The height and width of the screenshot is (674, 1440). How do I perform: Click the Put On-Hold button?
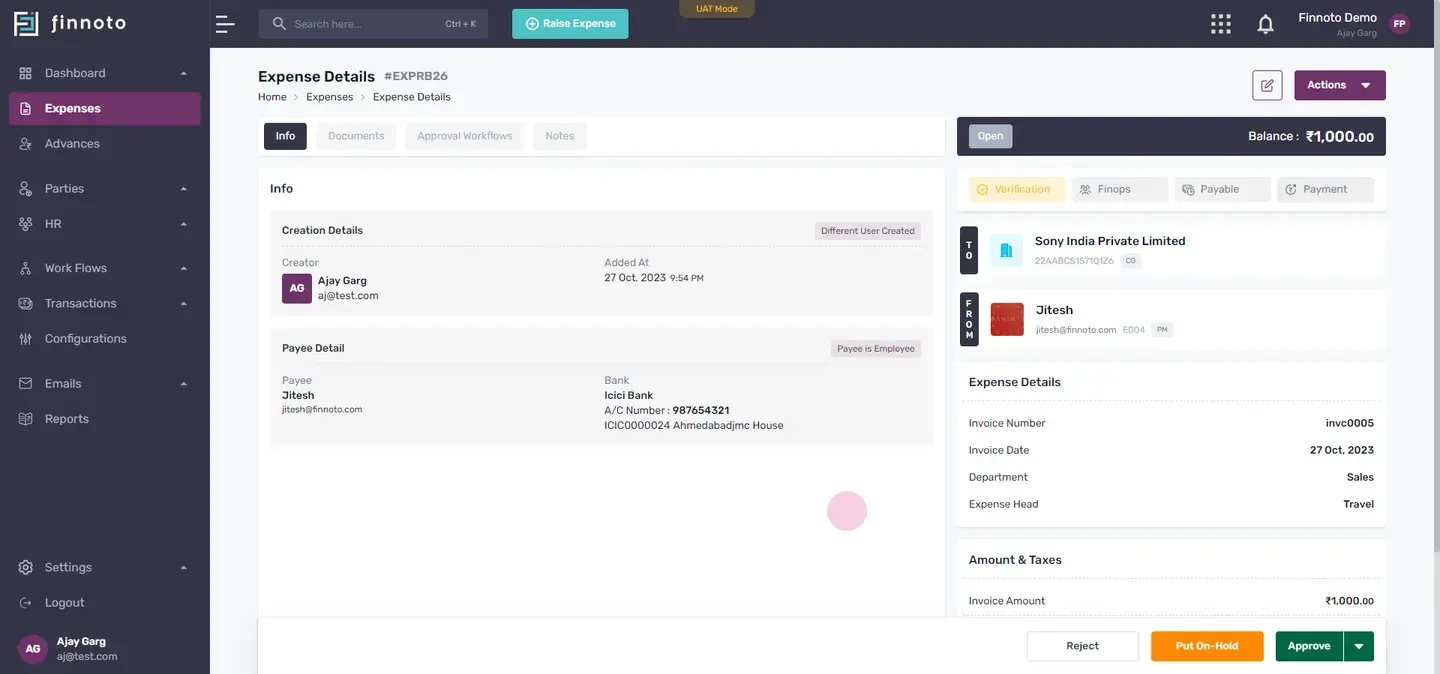coord(1207,646)
